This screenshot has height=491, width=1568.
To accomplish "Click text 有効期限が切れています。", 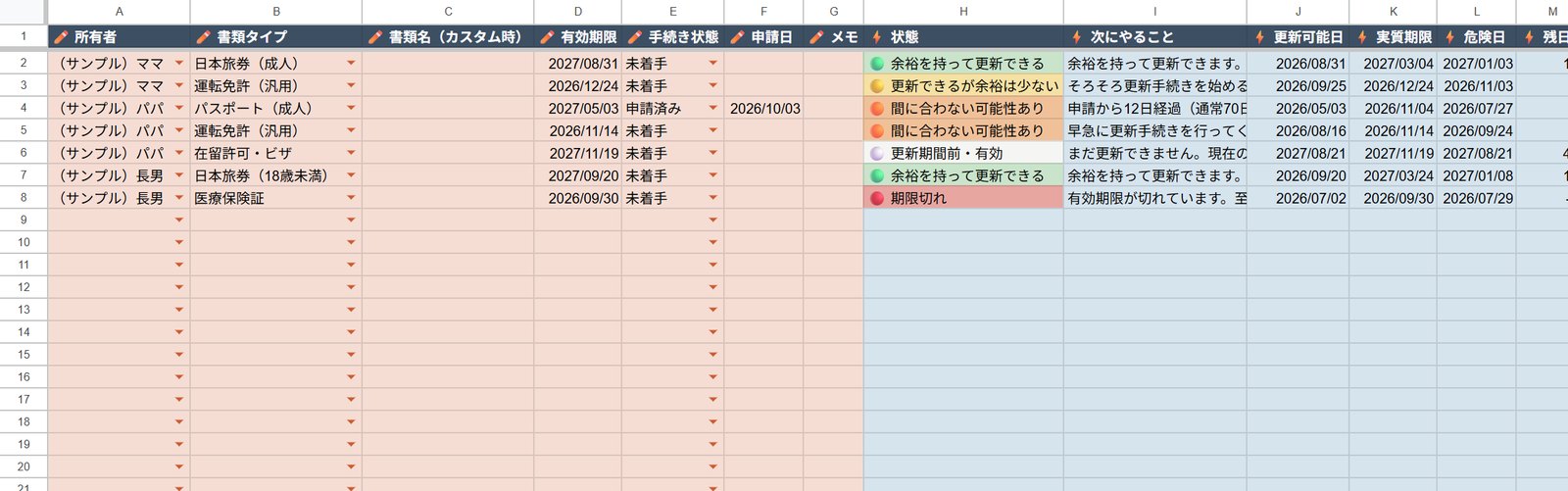I will click(x=1149, y=198).
